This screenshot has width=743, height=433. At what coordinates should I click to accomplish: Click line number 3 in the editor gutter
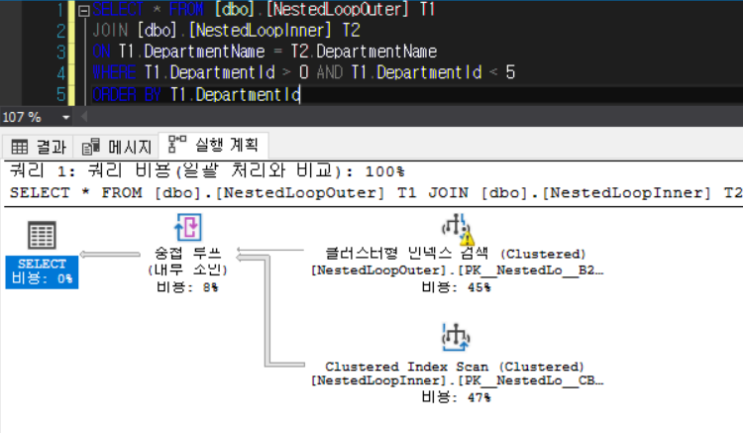pyautogui.click(x=61, y=51)
